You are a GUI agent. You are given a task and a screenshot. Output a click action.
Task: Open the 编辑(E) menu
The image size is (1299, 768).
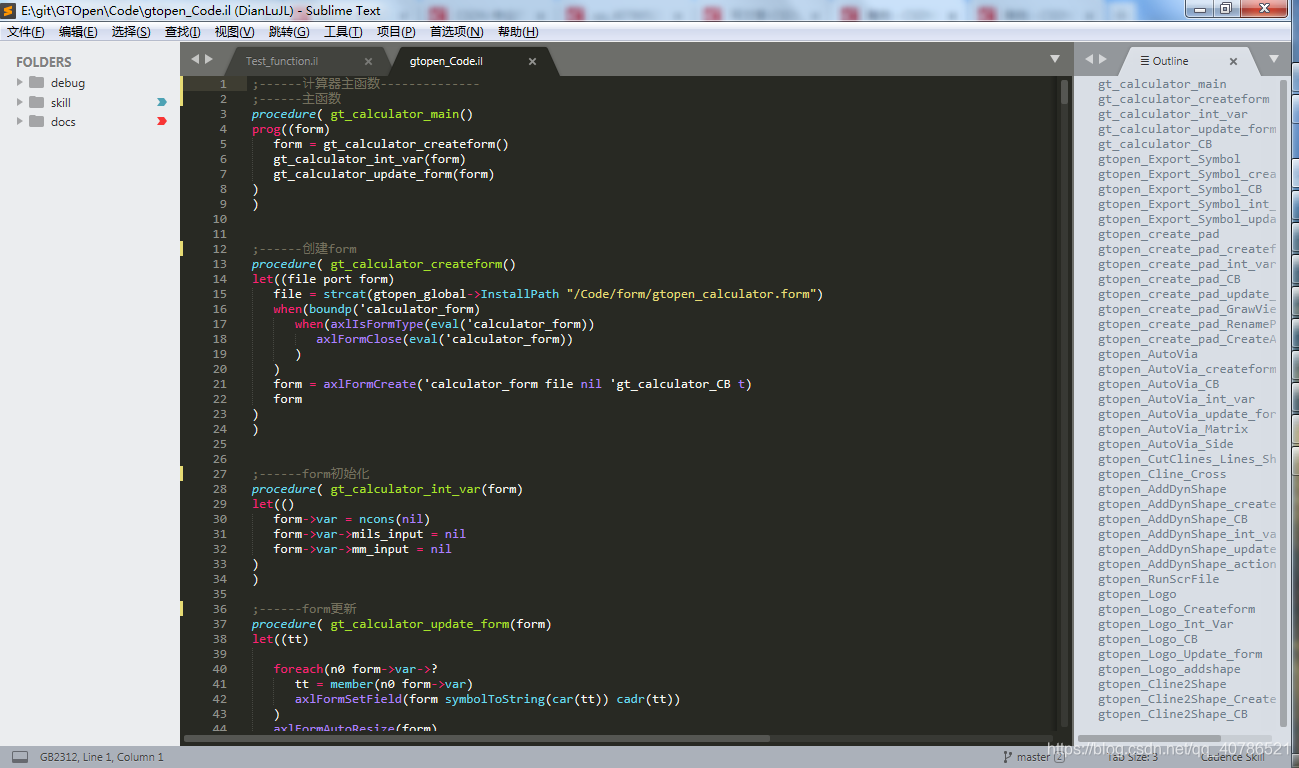pyautogui.click(x=78, y=32)
